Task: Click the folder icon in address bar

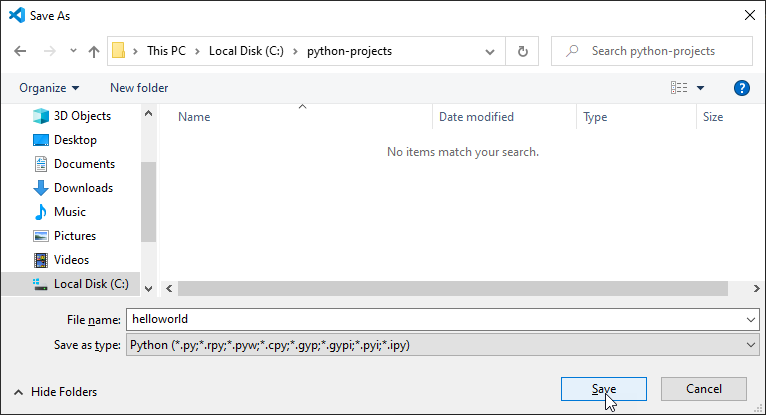Action: coord(119,51)
